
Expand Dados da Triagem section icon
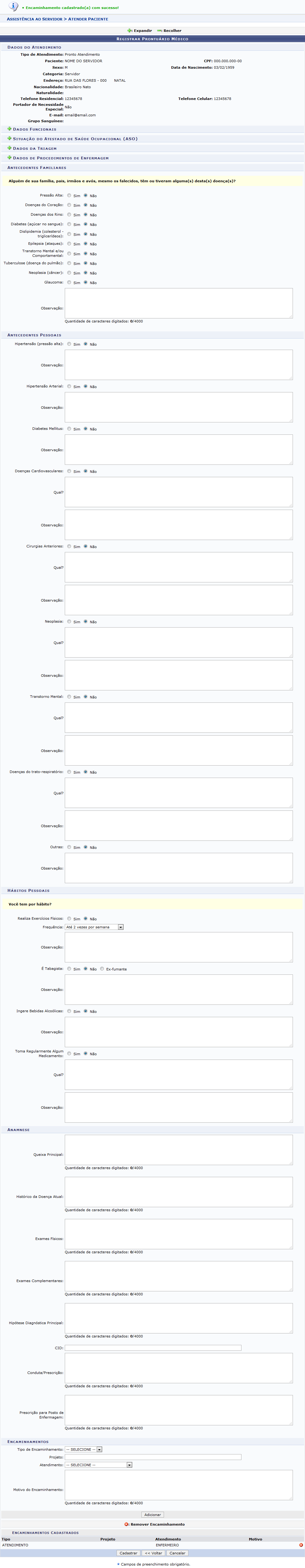coord(9,148)
